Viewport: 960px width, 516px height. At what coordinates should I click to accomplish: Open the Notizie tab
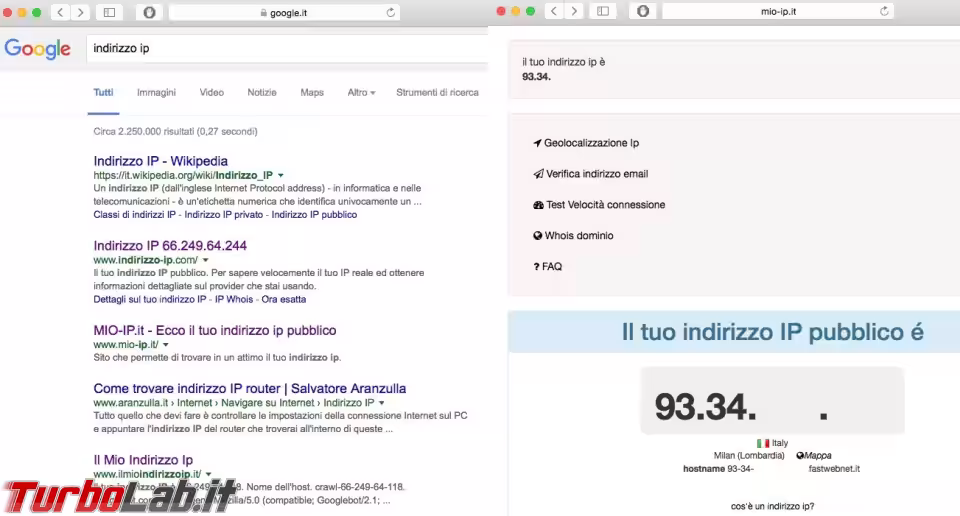(x=262, y=92)
